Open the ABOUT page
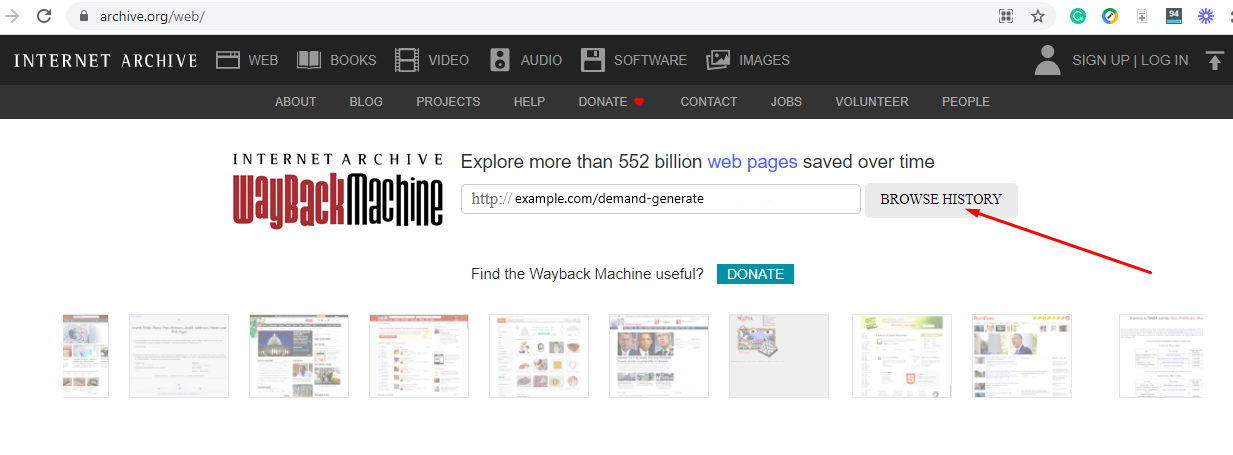The image size is (1233, 455). tap(296, 102)
